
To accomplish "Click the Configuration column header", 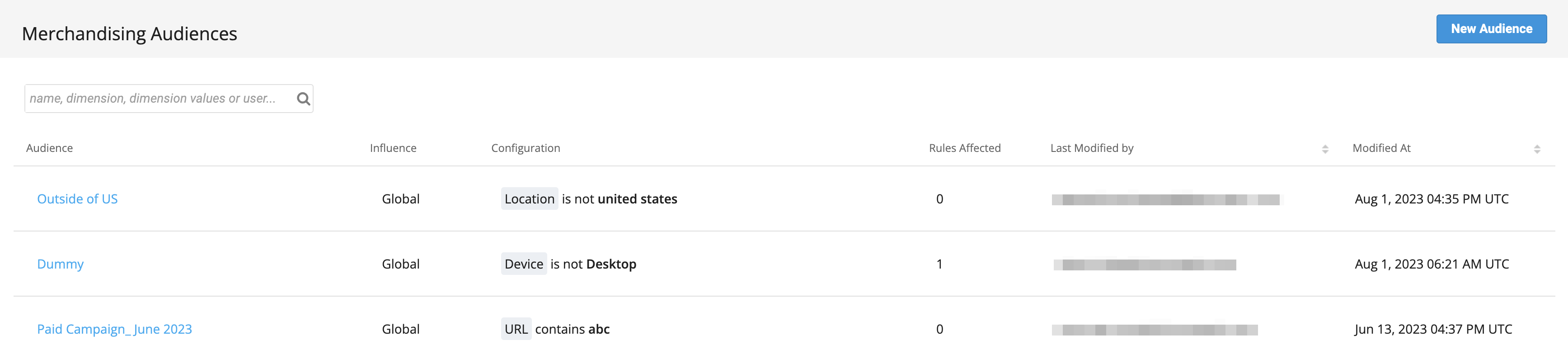I will coord(526,148).
